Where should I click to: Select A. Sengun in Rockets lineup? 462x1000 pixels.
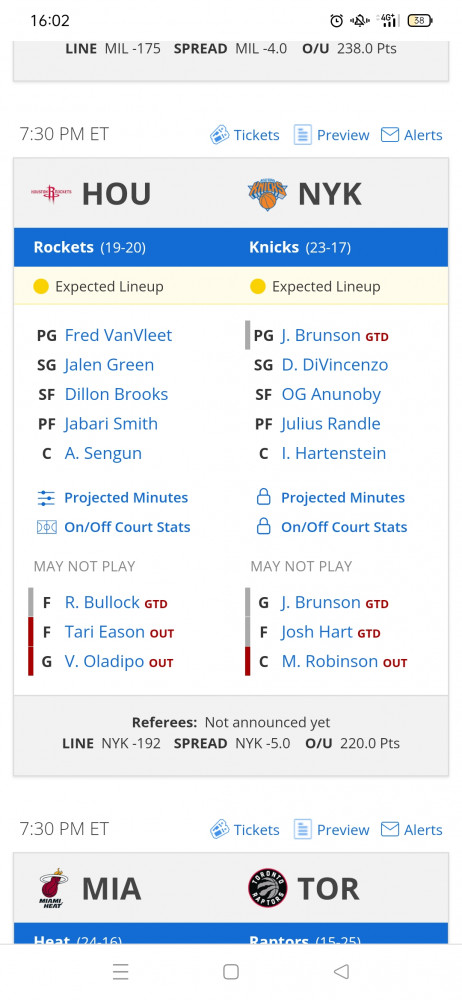point(103,453)
